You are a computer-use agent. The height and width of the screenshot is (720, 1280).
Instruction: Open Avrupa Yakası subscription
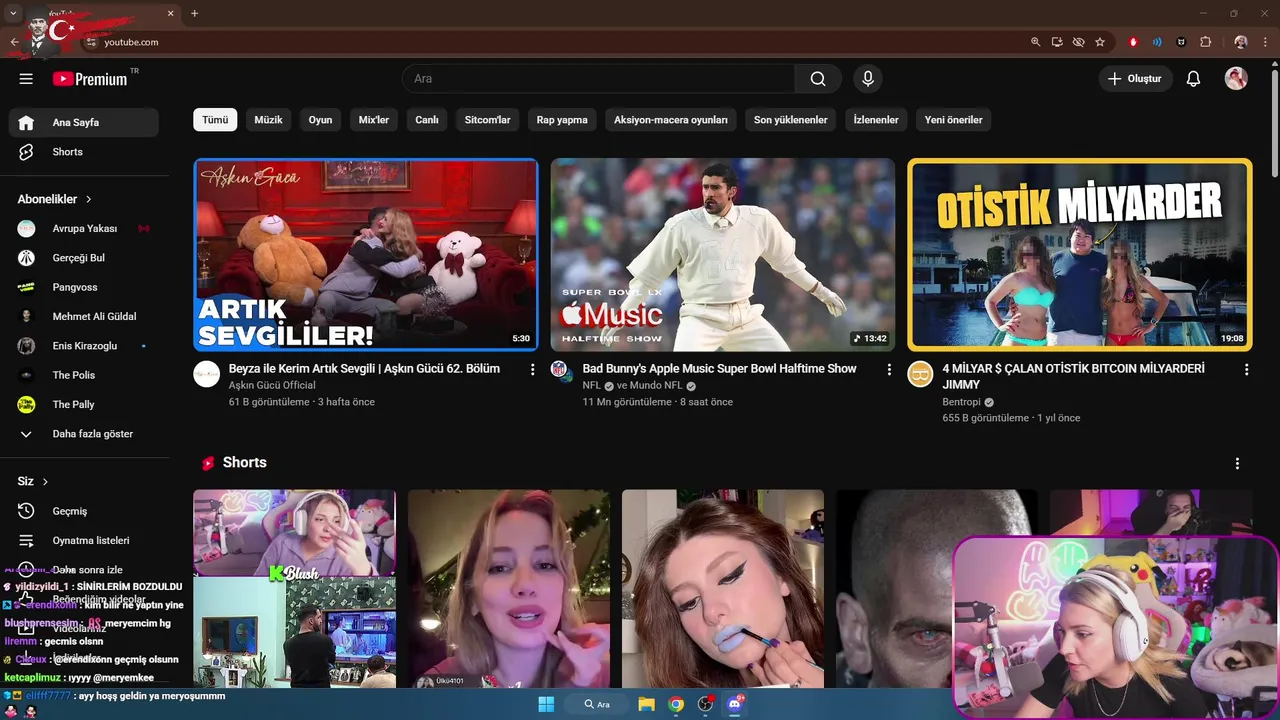tap(84, 229)
